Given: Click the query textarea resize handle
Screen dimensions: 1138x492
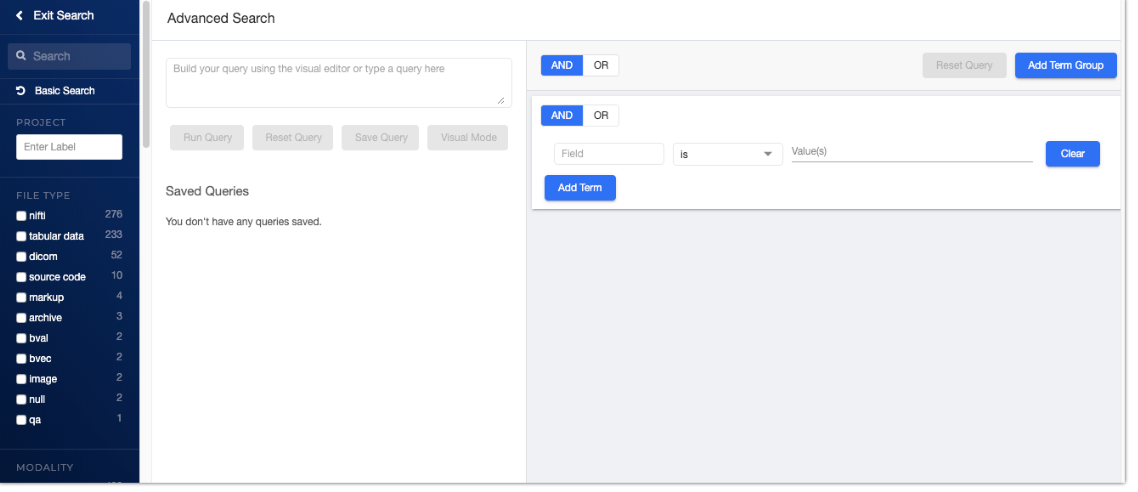Looking at the screenshot, I should (x=502, y=101).
